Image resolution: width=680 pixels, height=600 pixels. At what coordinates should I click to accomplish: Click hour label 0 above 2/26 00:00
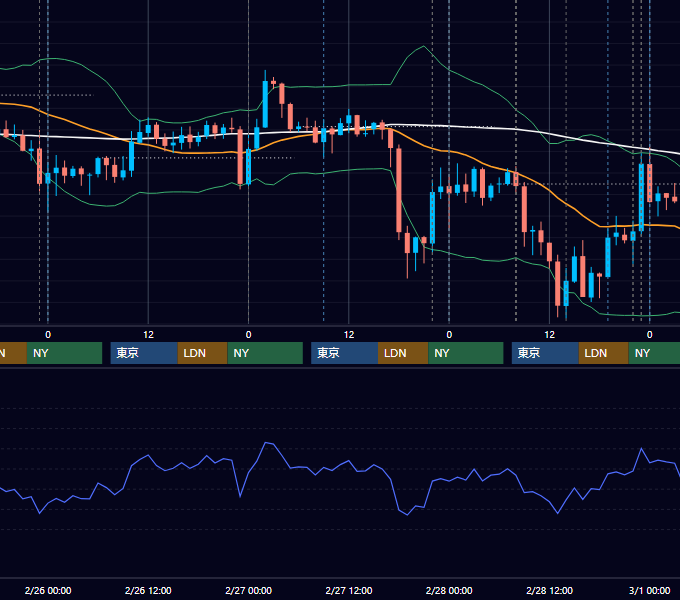coord(48,335)
